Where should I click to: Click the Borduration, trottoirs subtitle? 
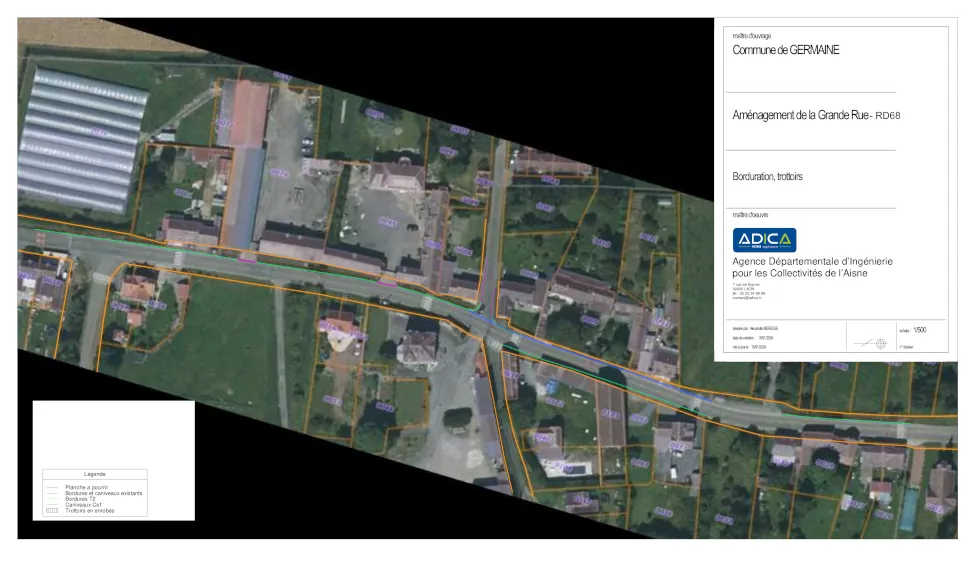pyautogui.click(x=768, y=176)
